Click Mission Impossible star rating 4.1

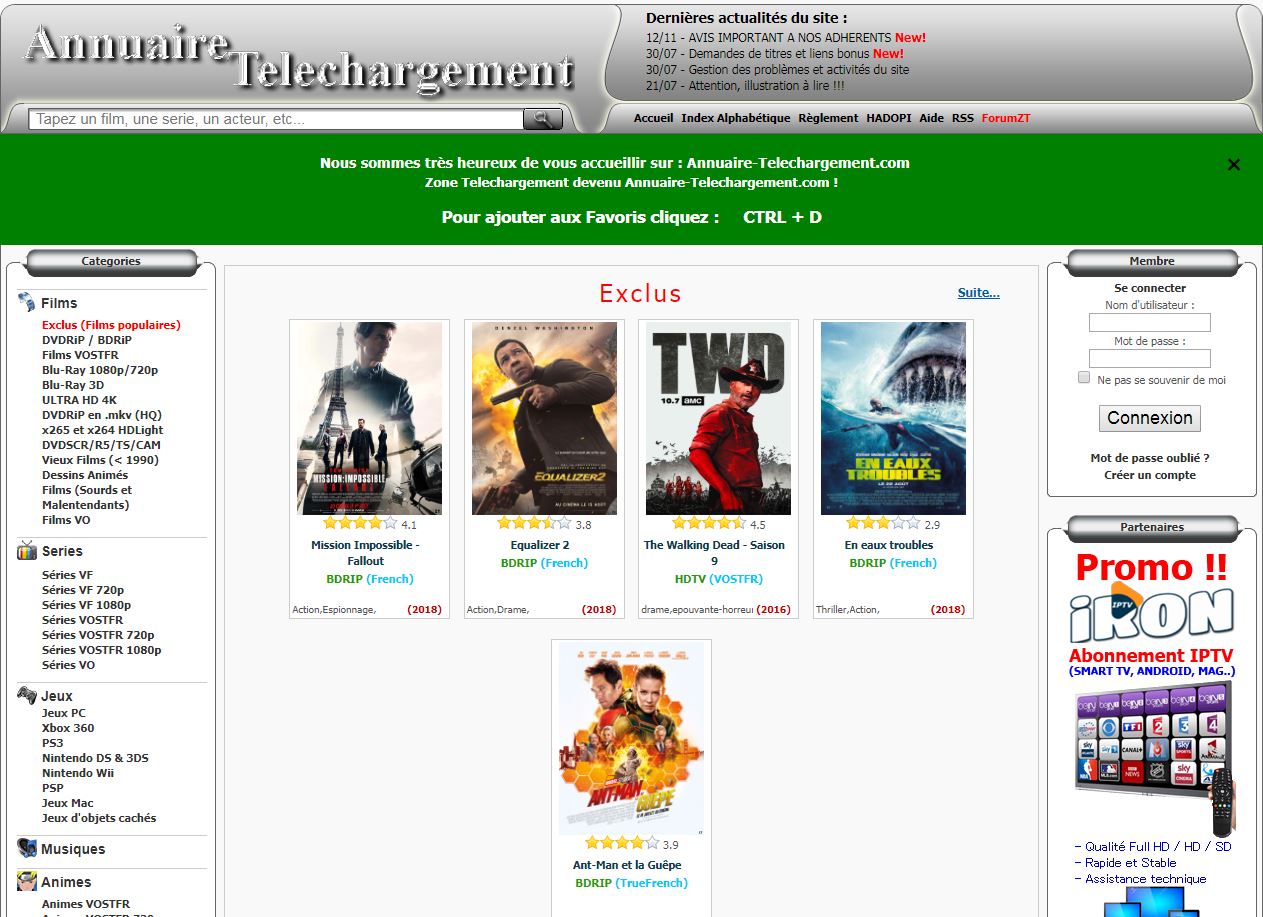click(x=360, y=523)
